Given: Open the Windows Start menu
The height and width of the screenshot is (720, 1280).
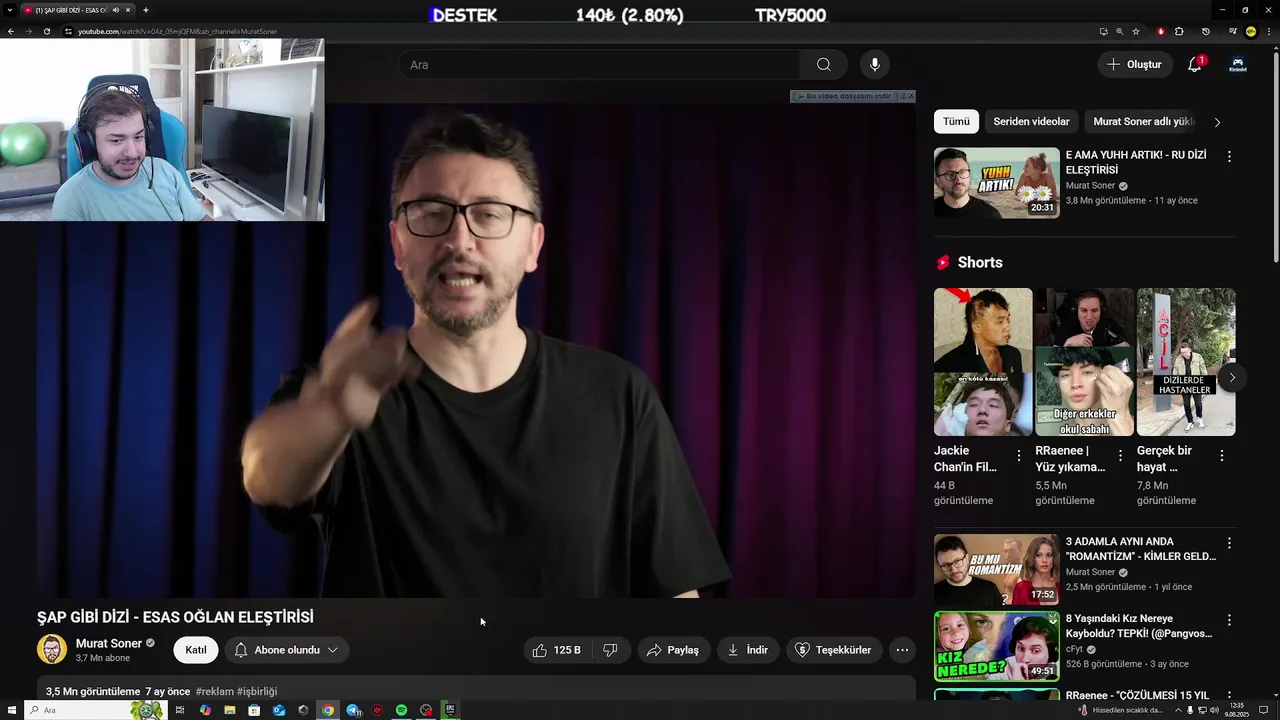Looking at the screenshot, I should (10, 710).
